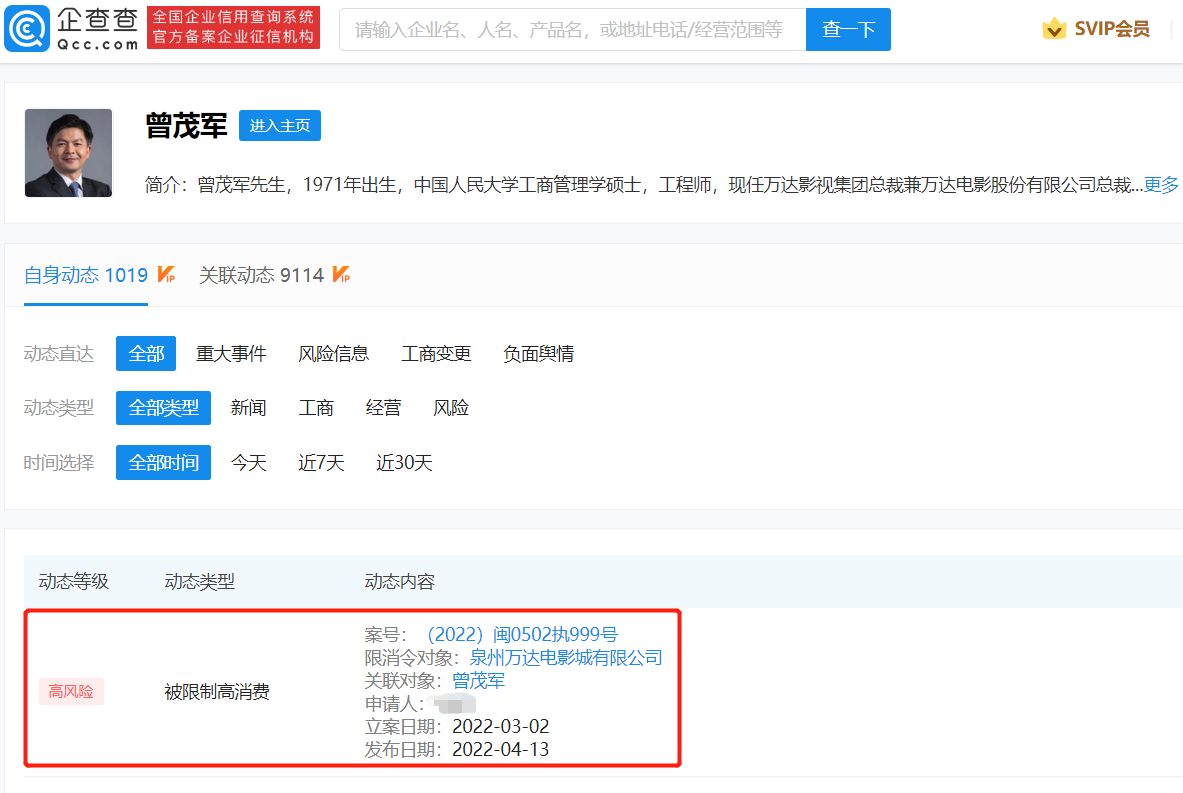Screen dimensions: 1183x793
Task: Expand the bio with 更多 link
Action: [1160, 185]
